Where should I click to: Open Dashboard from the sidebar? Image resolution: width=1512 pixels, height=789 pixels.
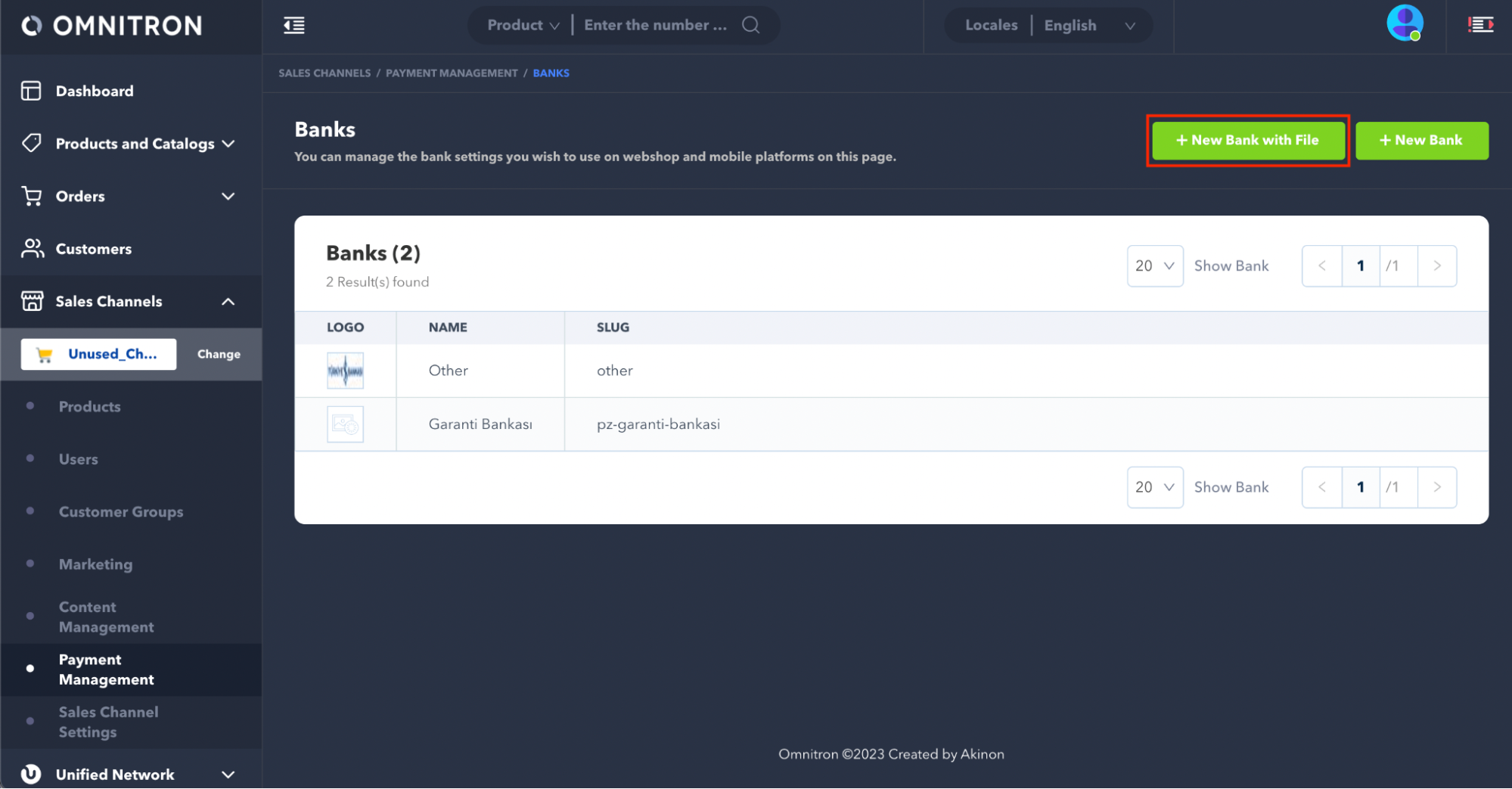point(95,91)
